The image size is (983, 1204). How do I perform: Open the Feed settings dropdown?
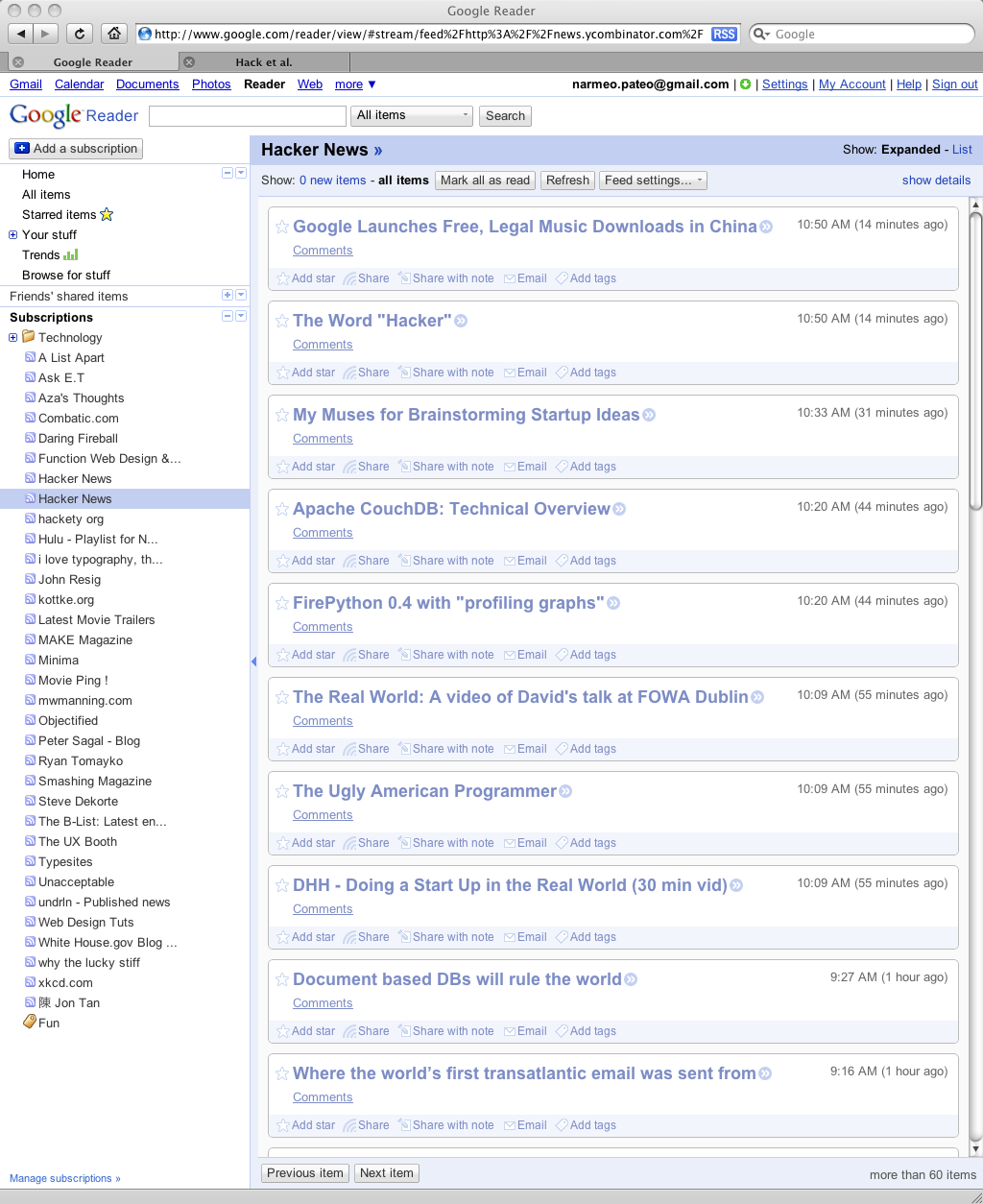[x=653, y=180]
